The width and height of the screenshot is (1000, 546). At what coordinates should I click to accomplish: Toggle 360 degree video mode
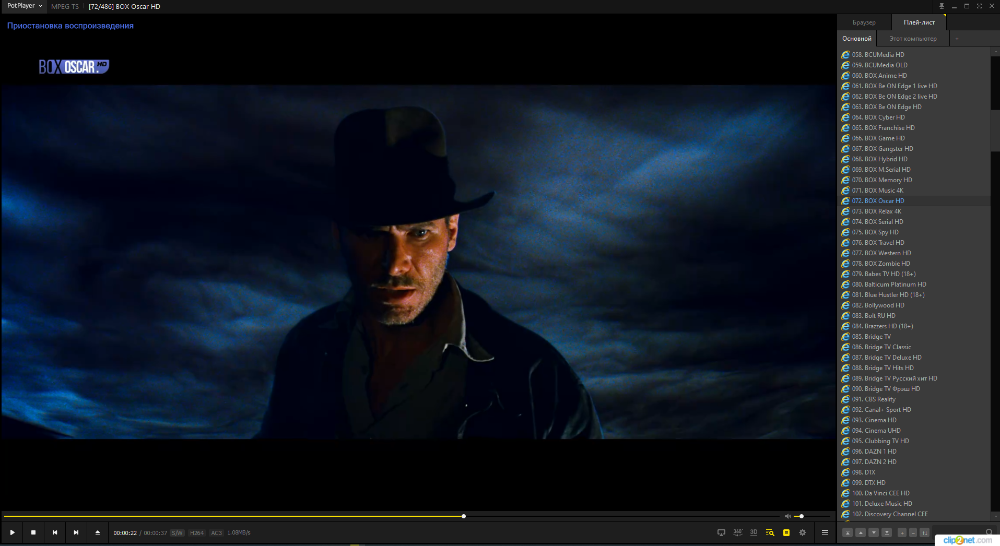click(738, 533)
